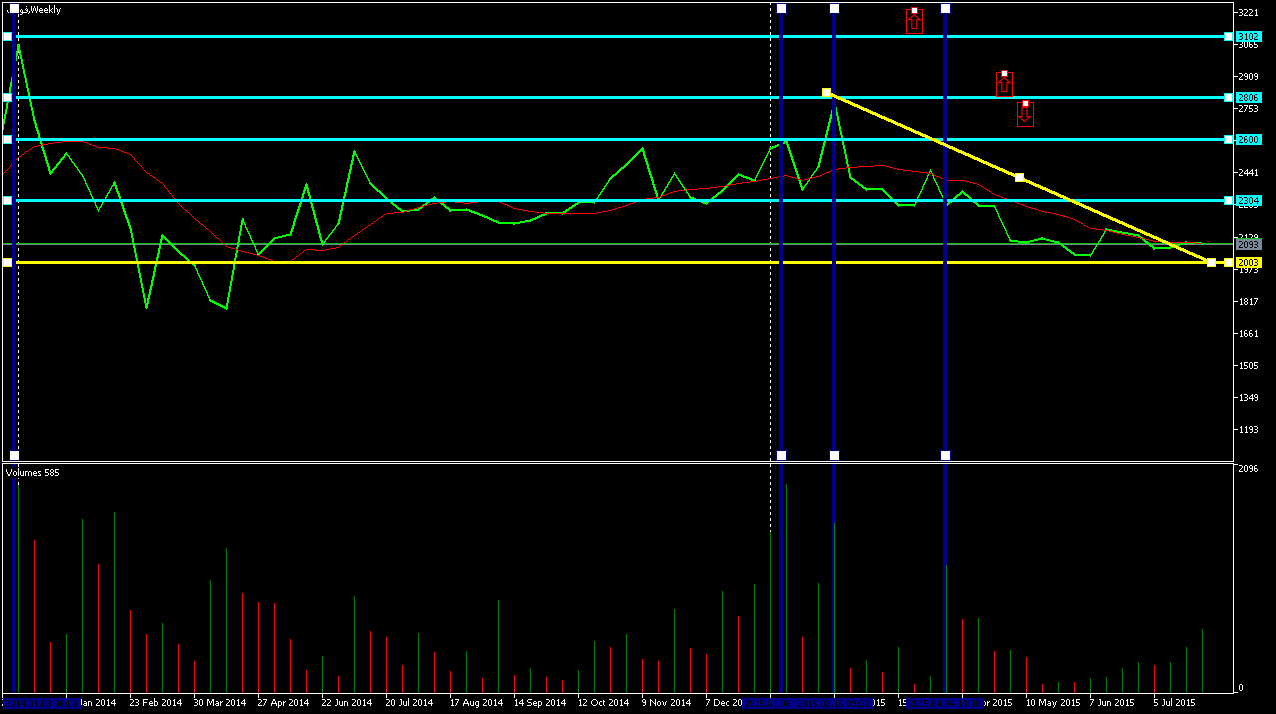Click bottom handle of middle blue vertical line

[x=834, y=456]
